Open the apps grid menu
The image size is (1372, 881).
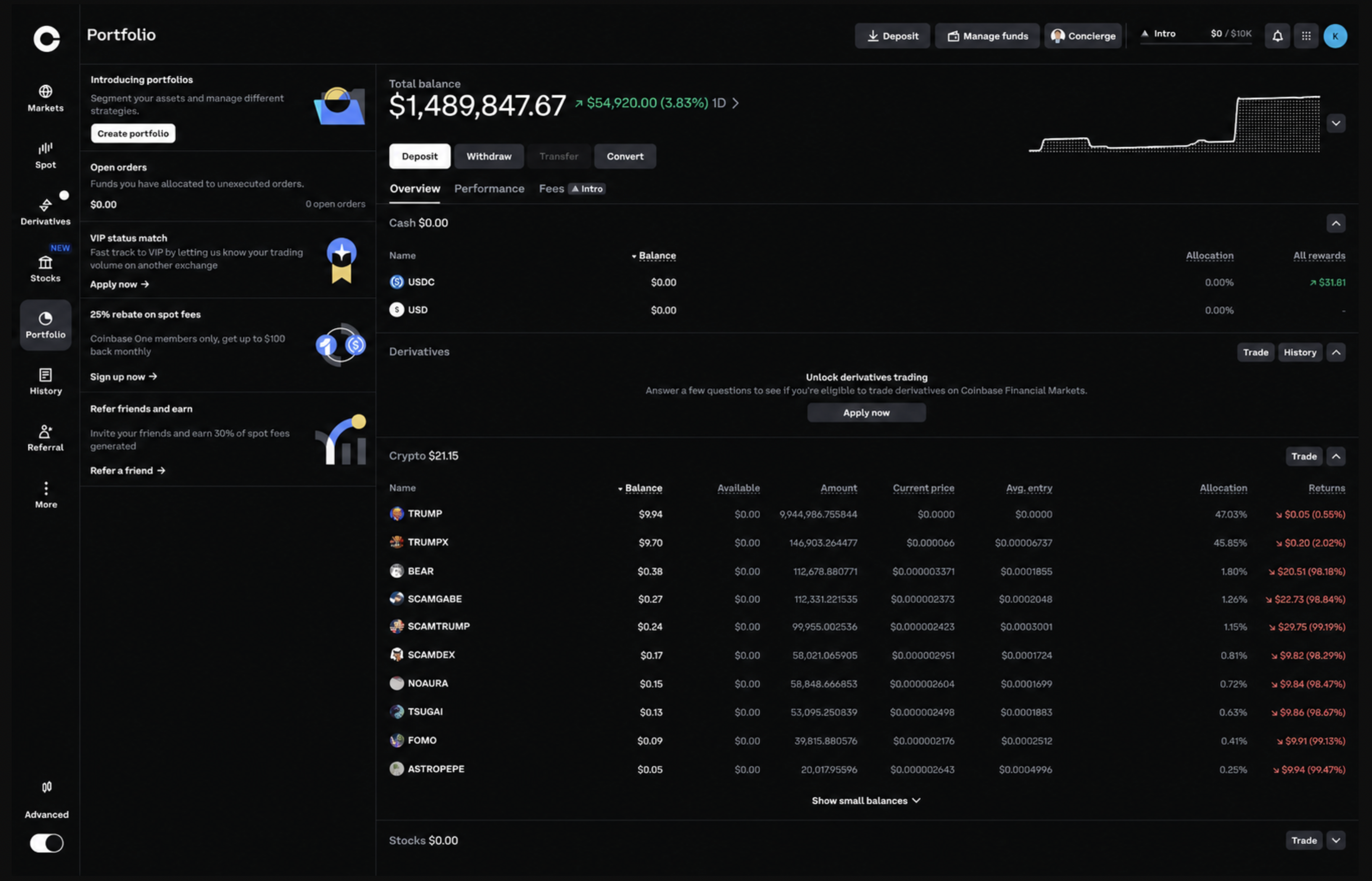[x=1306, y=36]
